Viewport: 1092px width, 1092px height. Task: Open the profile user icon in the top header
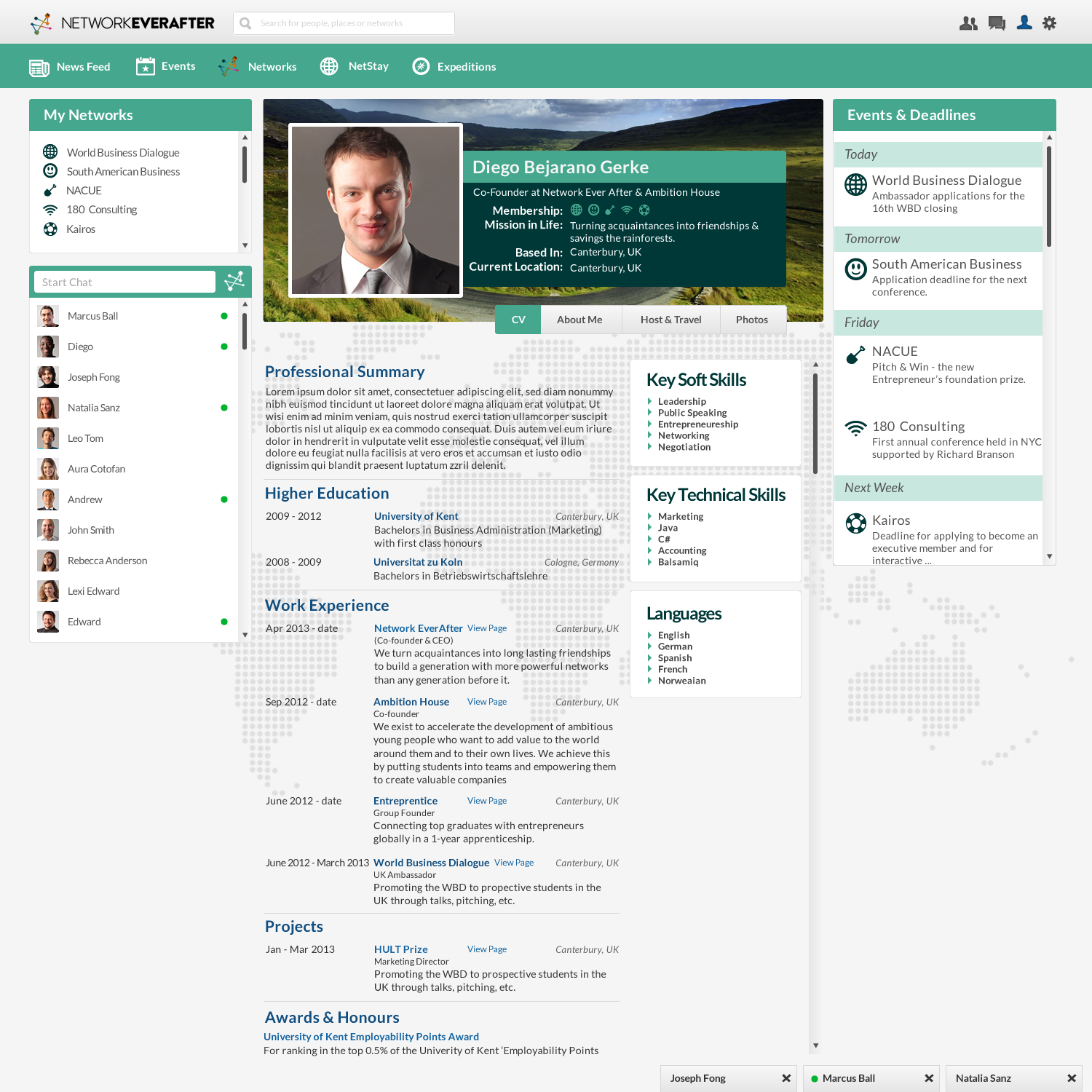click(x=1024, y=23)
